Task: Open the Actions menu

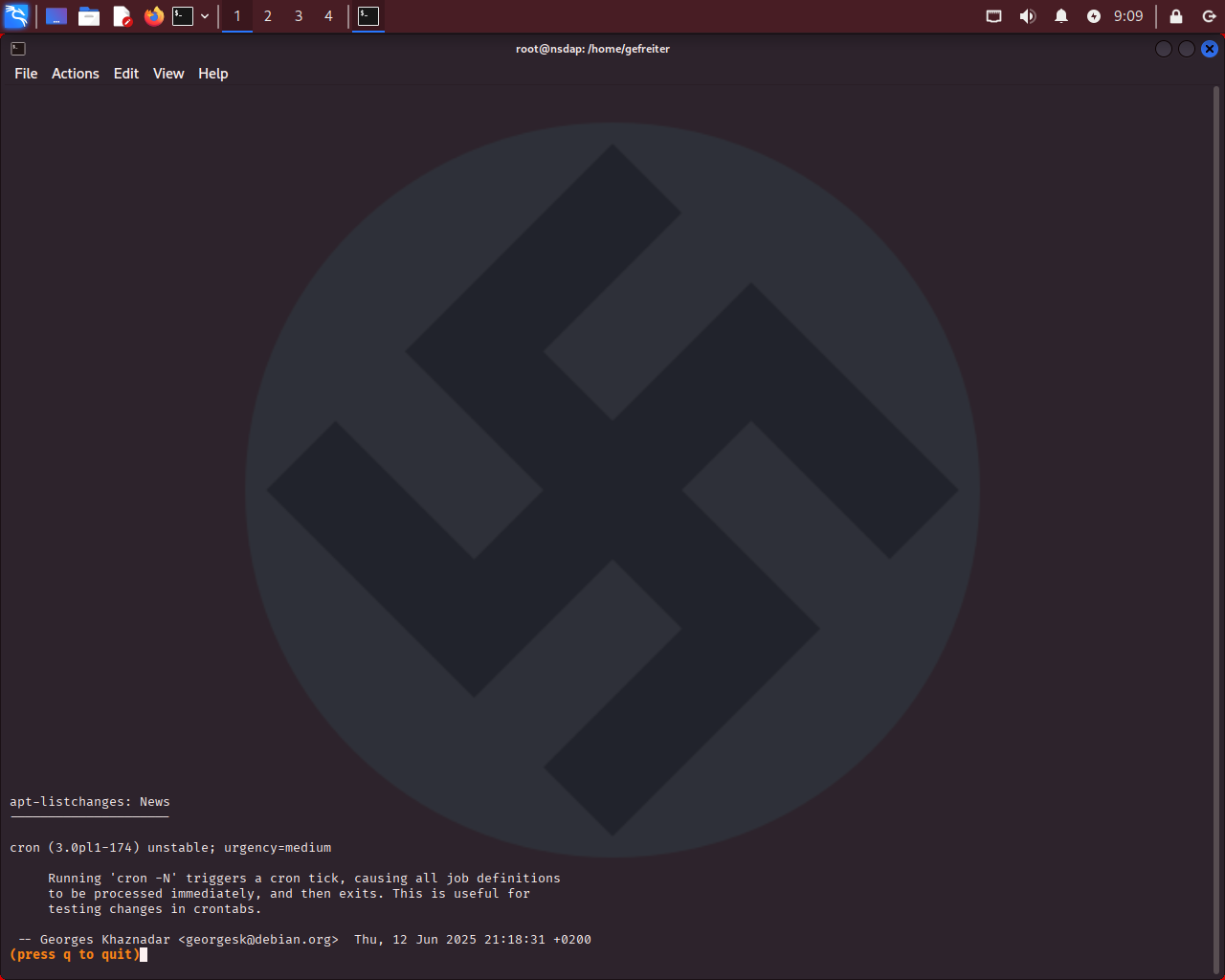Action: 76,74
